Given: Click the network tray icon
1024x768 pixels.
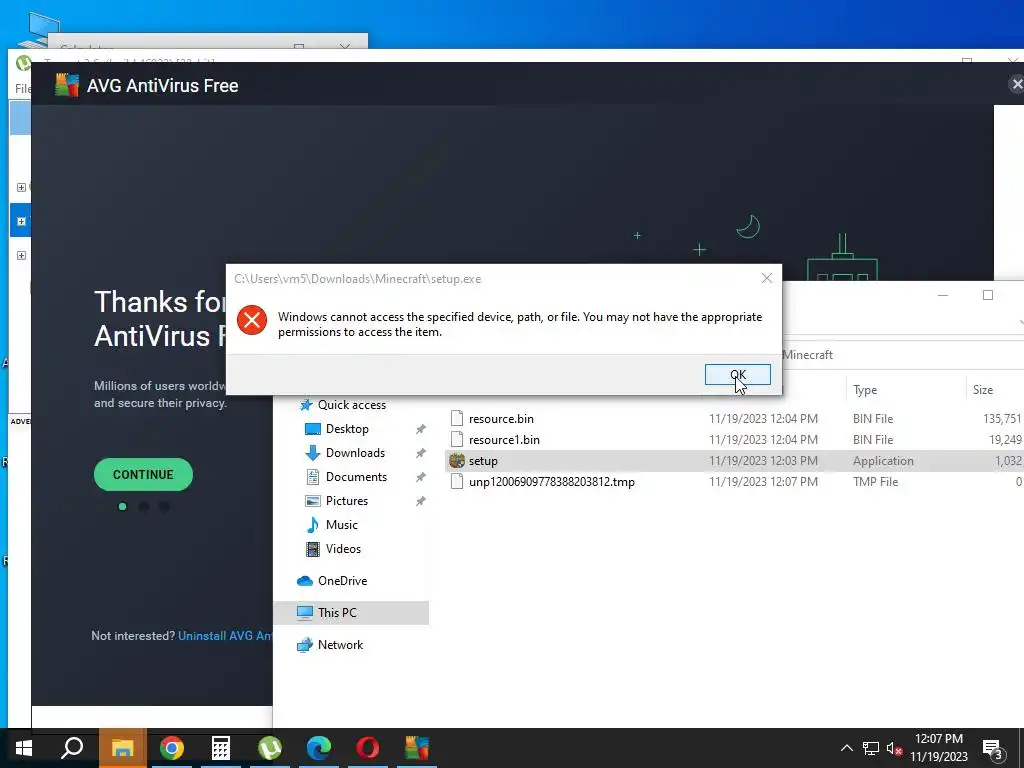Looking at the screenshot, I should [x=871, y=748].
